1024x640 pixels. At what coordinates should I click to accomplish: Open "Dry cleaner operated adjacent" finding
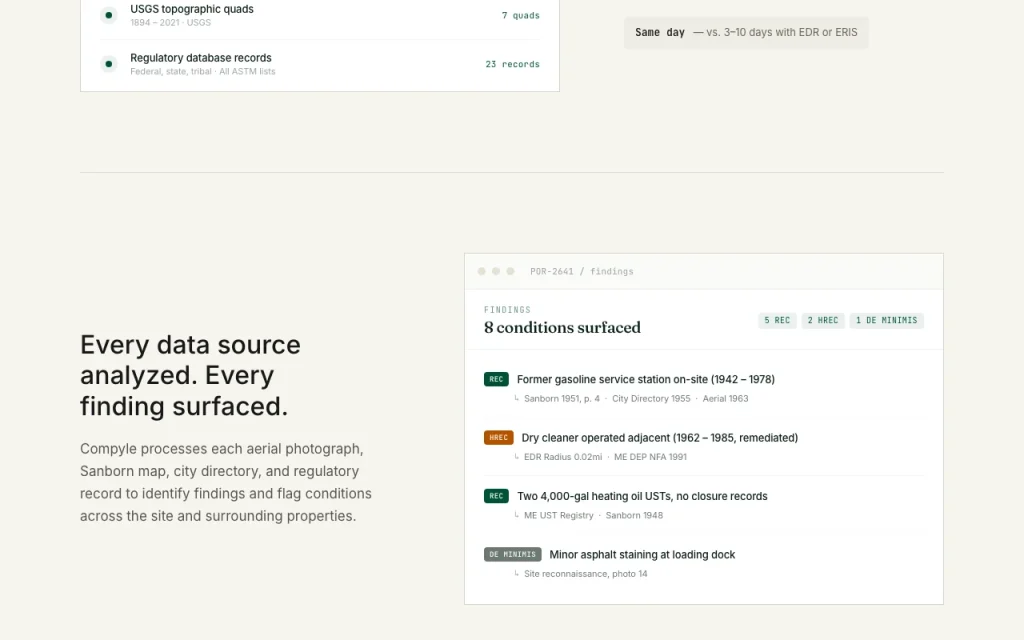click(660, 438)
